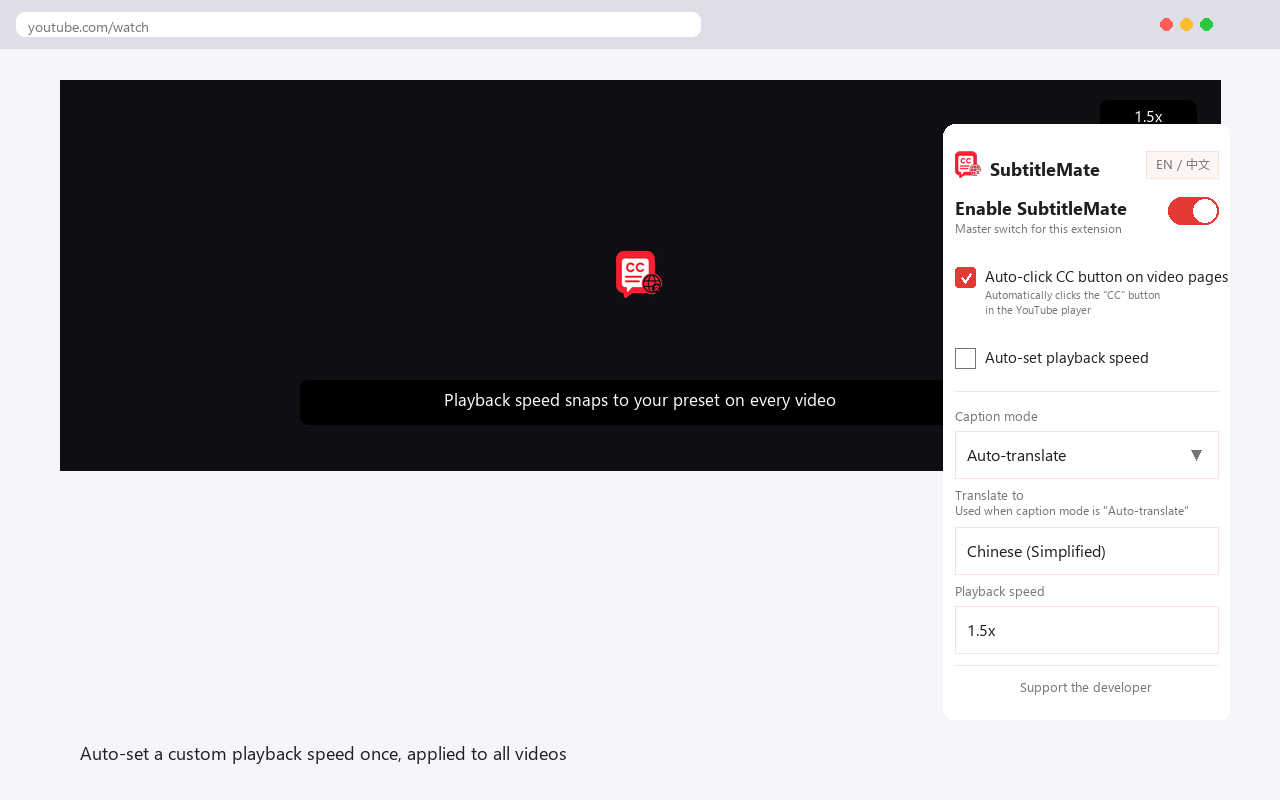Click the youtube.com/watch address bar
1280x800 pixels.
[x=358, y=25]
